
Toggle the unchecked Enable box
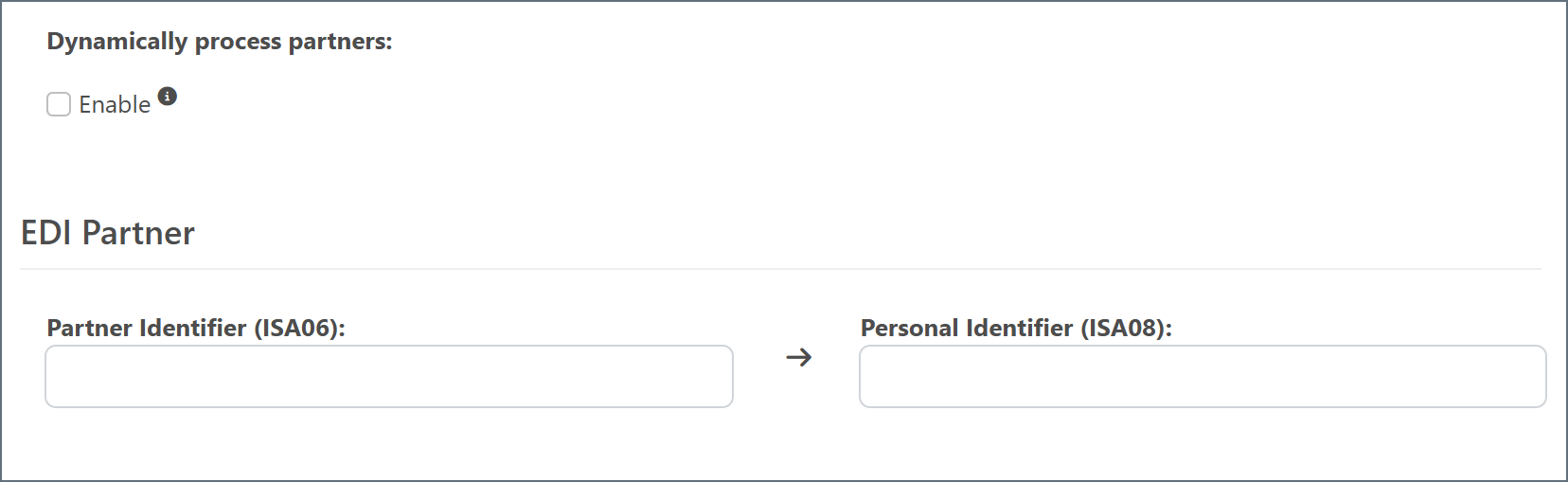point(59,104)
